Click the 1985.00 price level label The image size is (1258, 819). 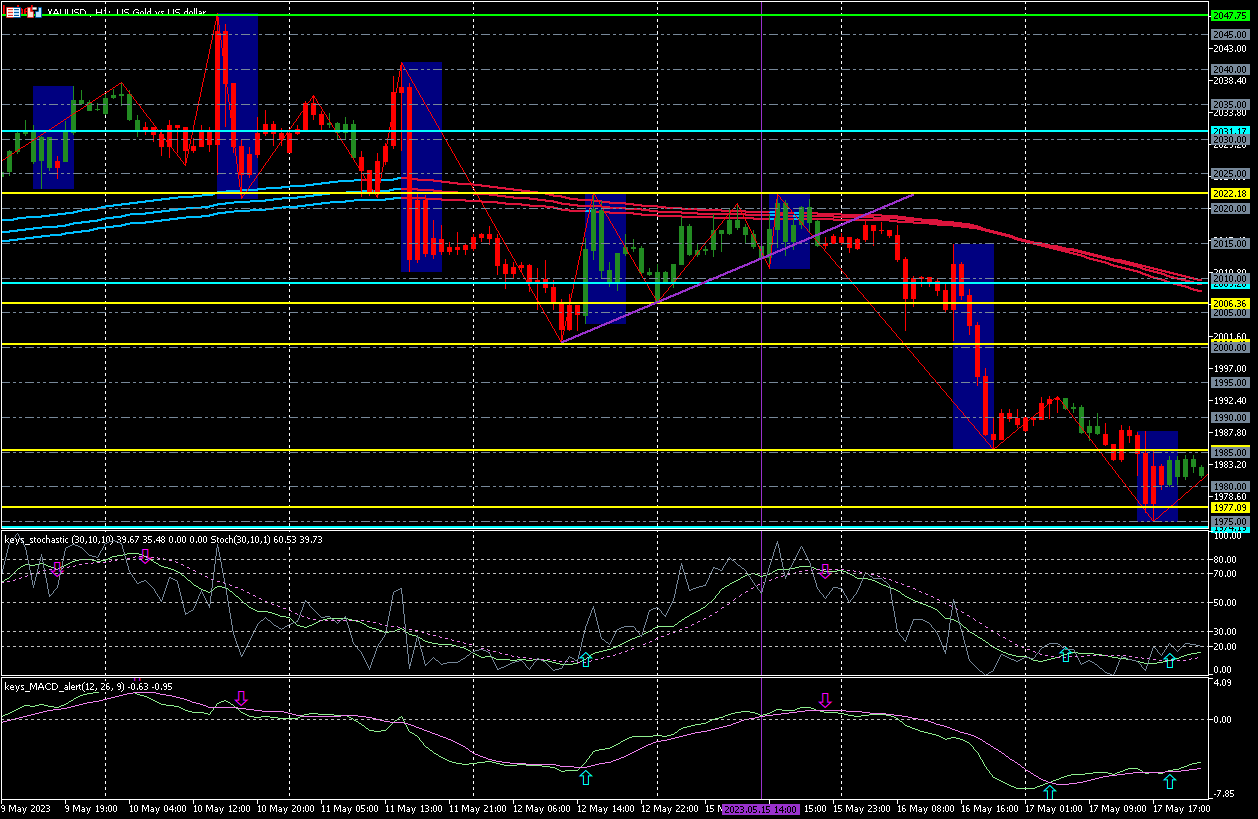[1228, 452]
